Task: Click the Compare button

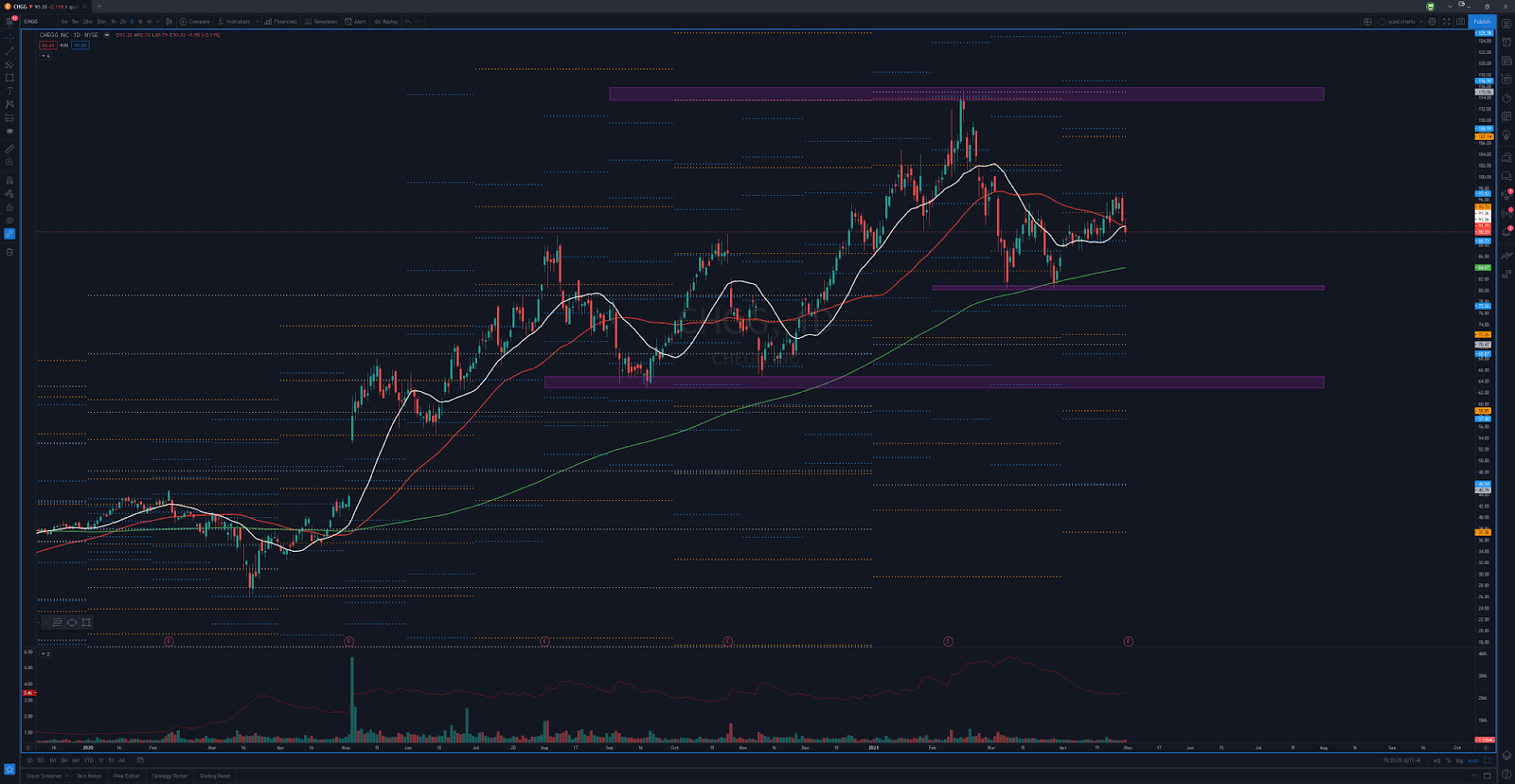Action: [x=195, y=21]
